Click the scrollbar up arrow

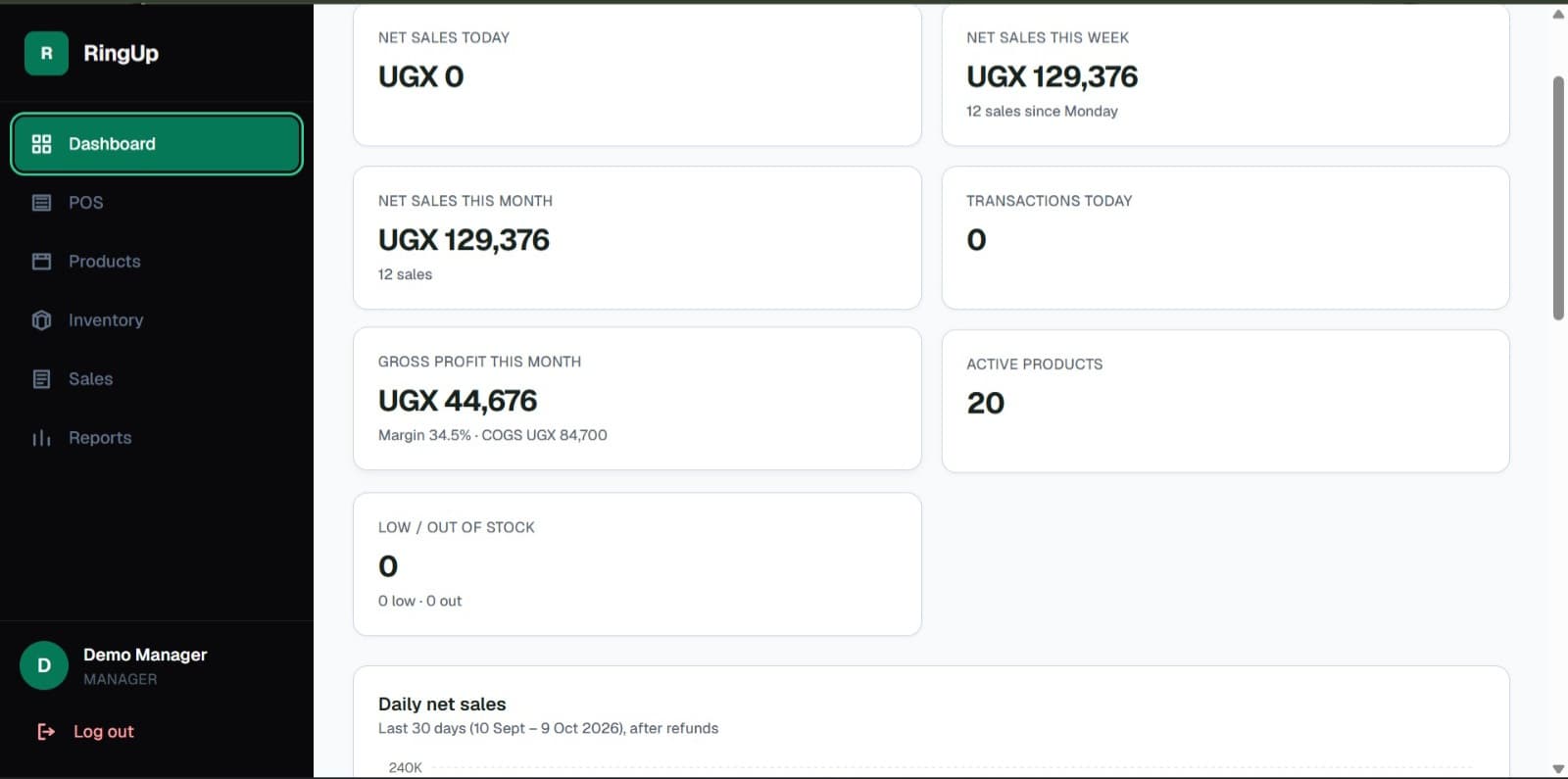pos(1558,14)
